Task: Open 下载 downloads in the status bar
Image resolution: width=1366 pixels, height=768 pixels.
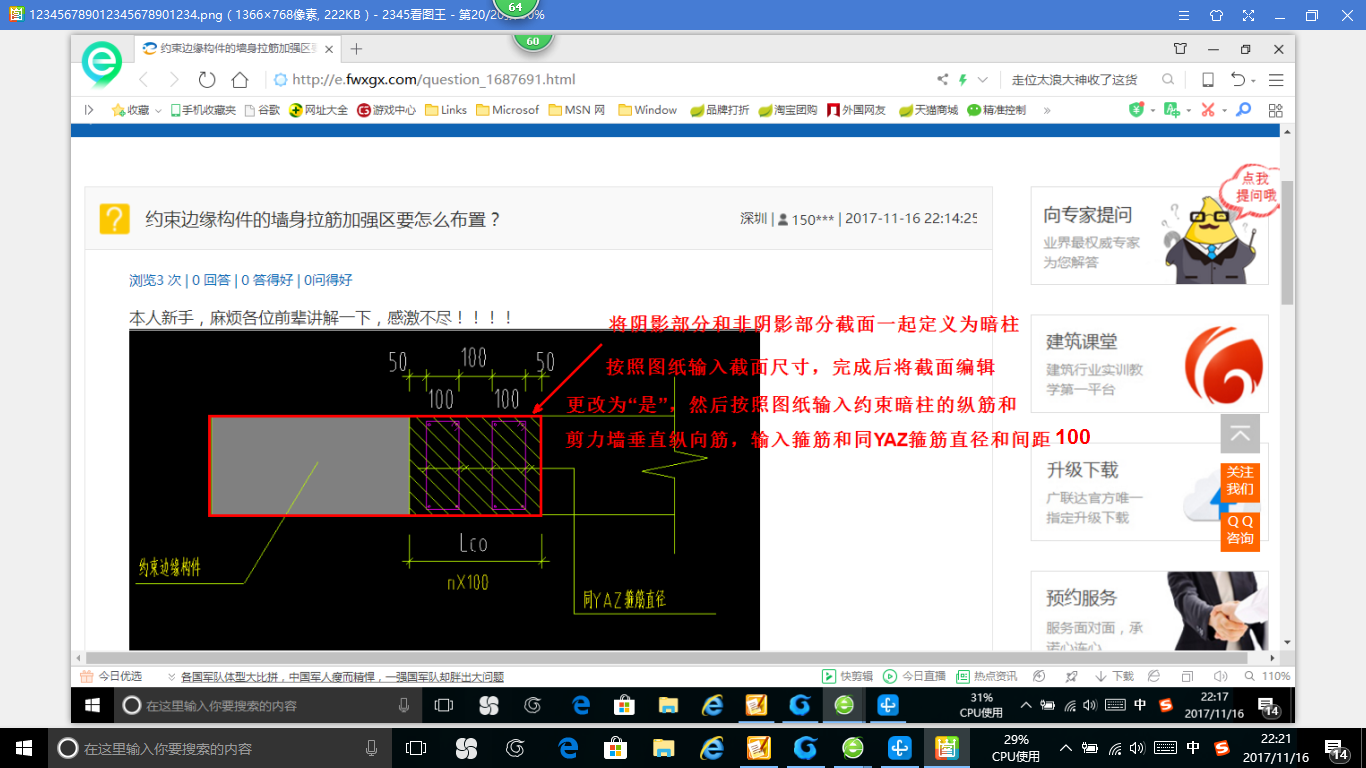Action: 1114,676
